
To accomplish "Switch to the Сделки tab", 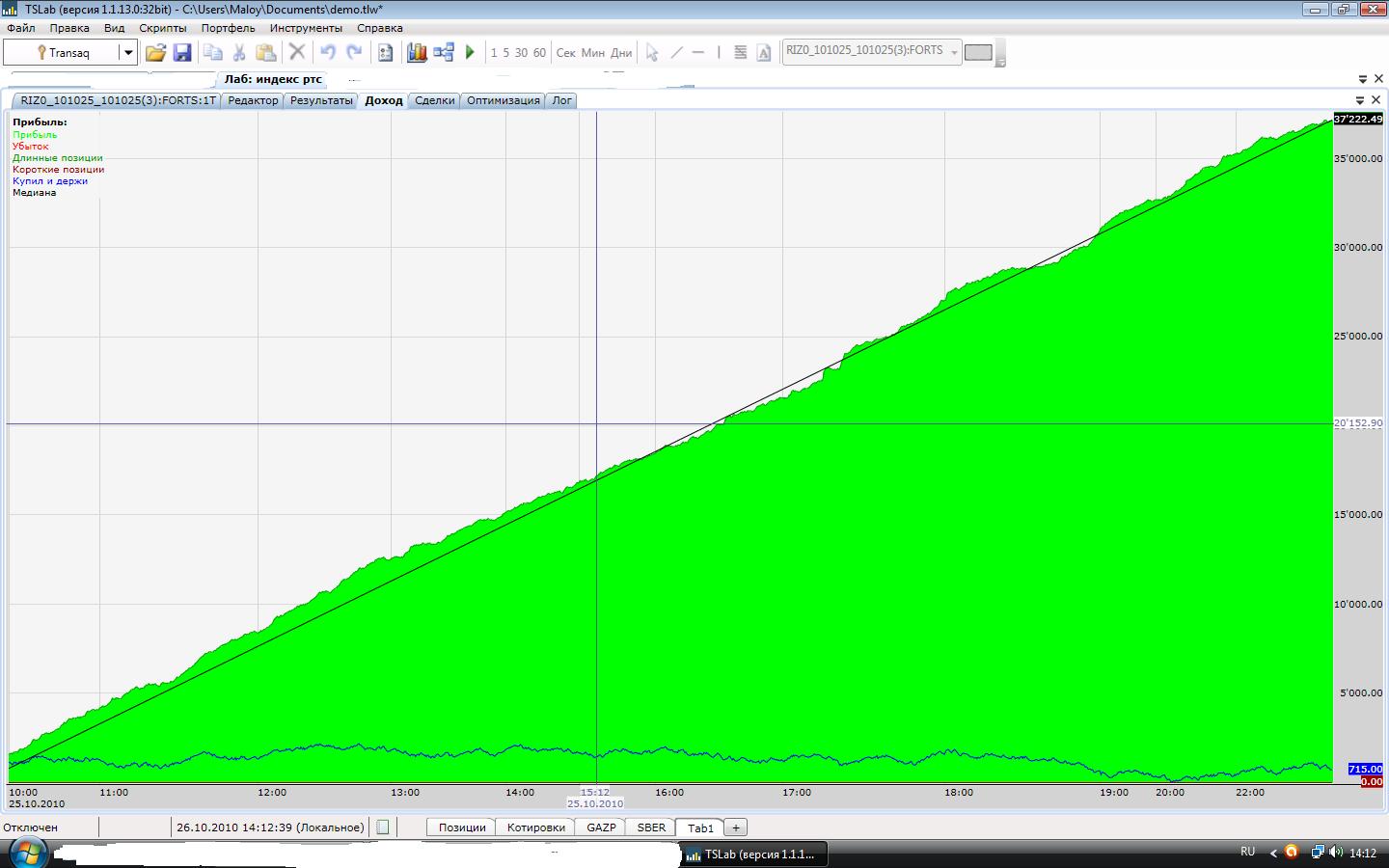I will (434, 100).
